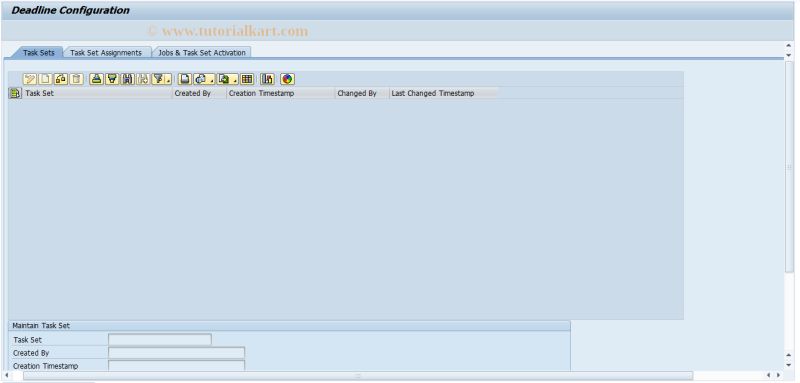The height and width of the screenshot is (383, 800).
Task: Open the Views dropdown arrow
Action: [x=211, y=79]
